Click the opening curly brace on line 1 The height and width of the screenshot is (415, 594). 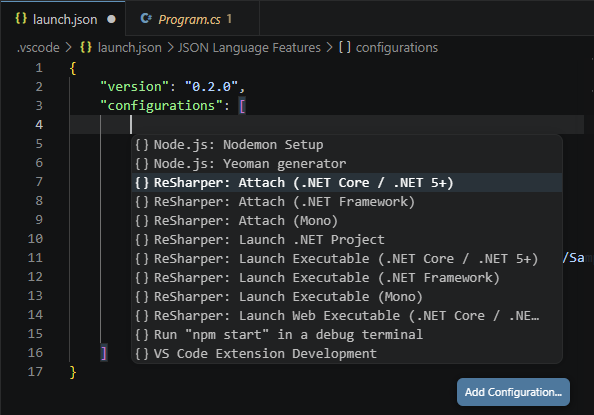[x=73, y=68]
